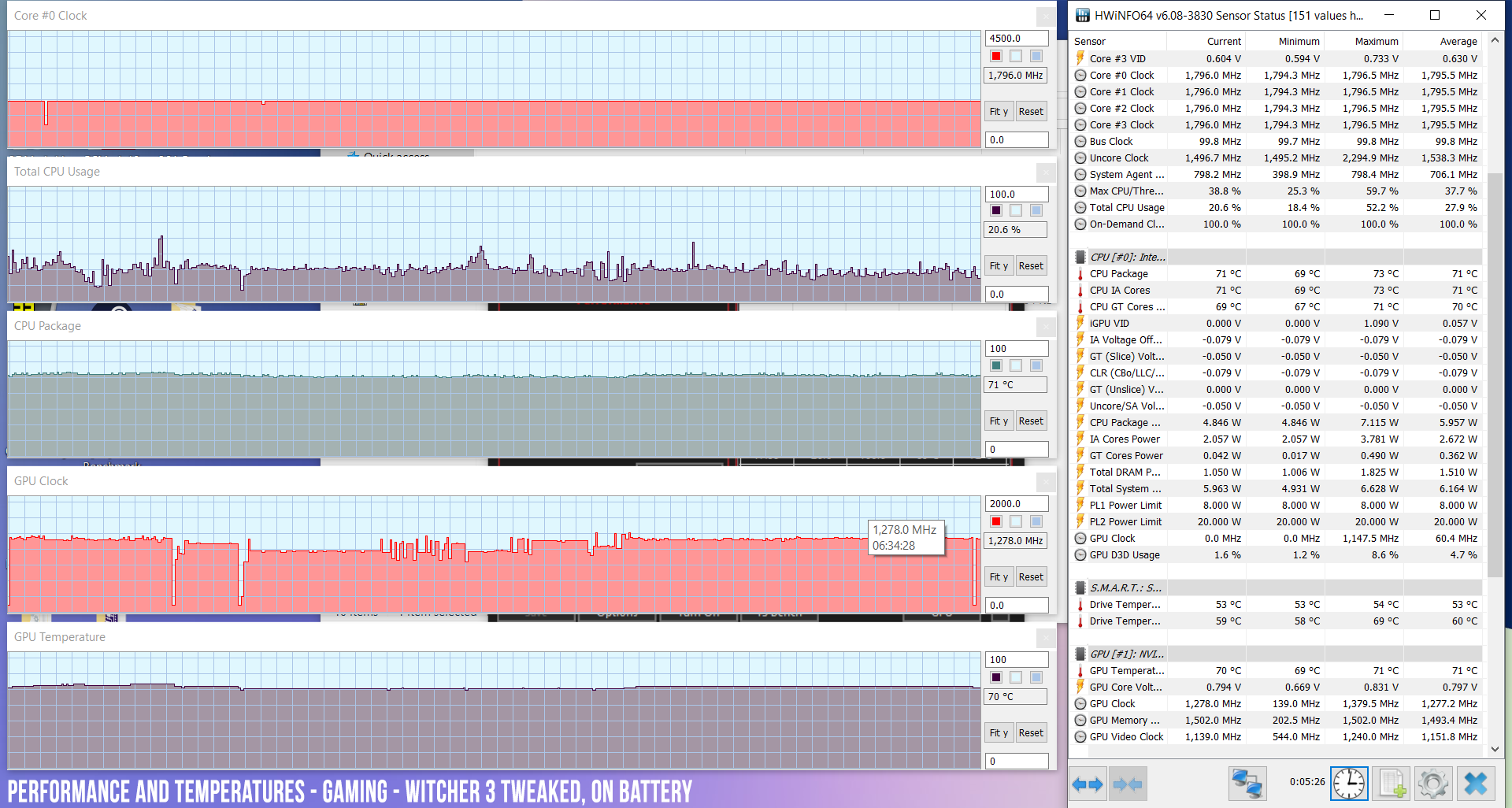Screen dimensions: 1512x808
Task: Click dark purple swatch in Total CPU Usage graph
Action: 996,210
